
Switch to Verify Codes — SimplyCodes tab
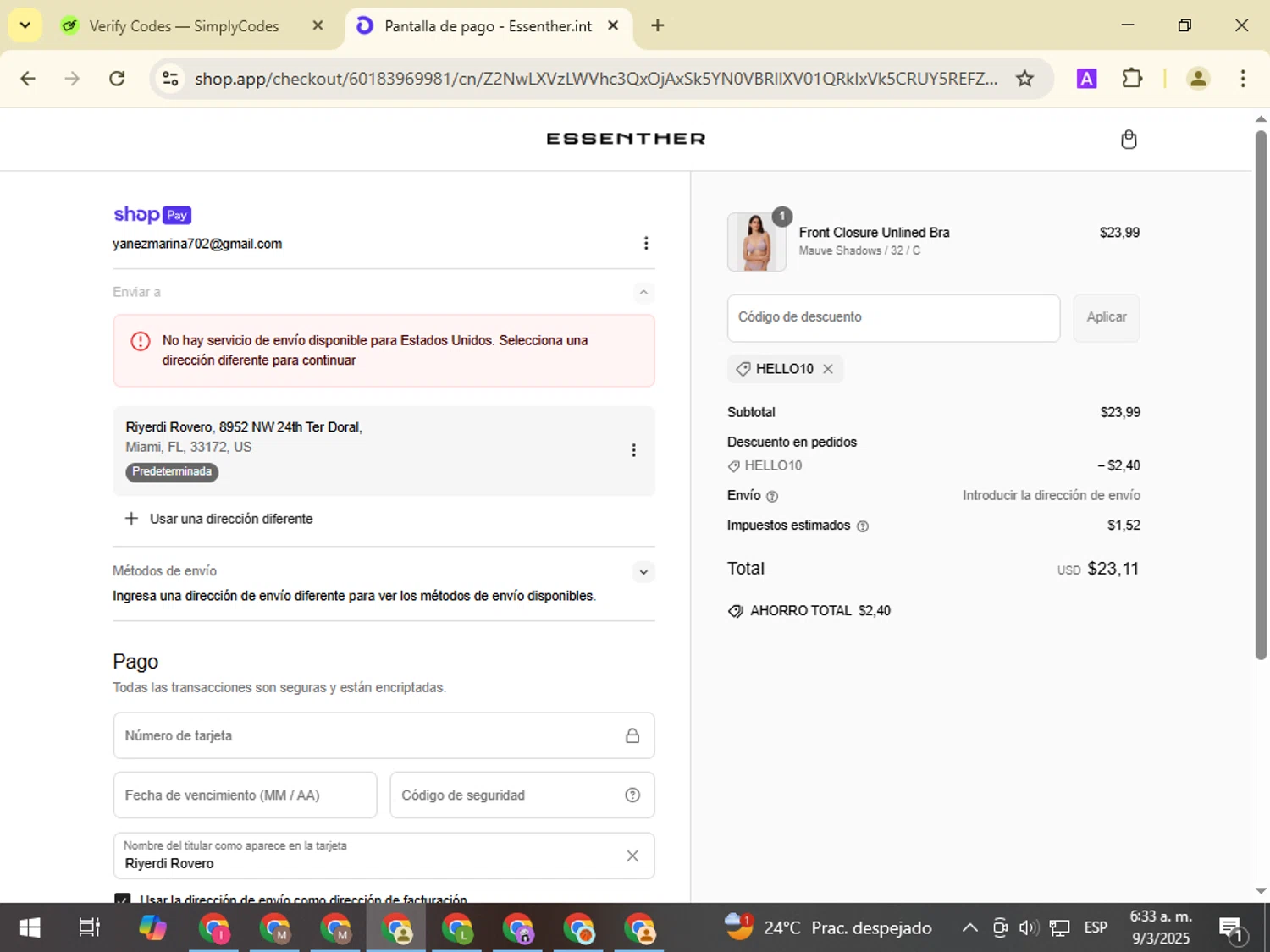coord(184,26)
